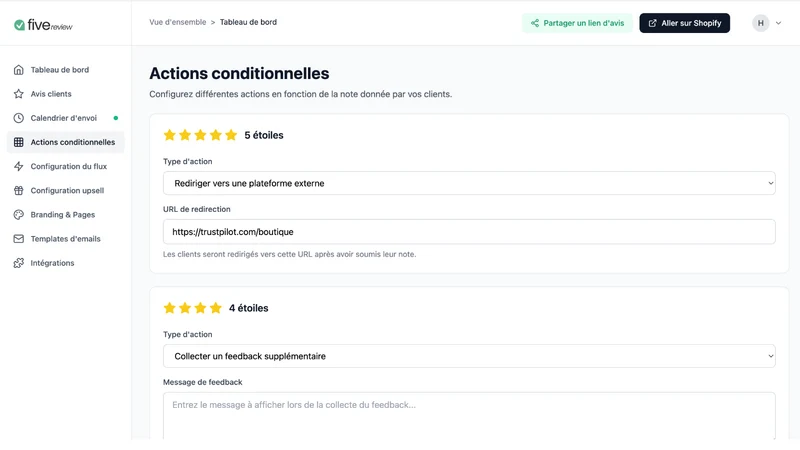The height and width of the screenshot is (450, 800).
Task: Click the 4 étoiles label
Action: click(x=248, y=308)
